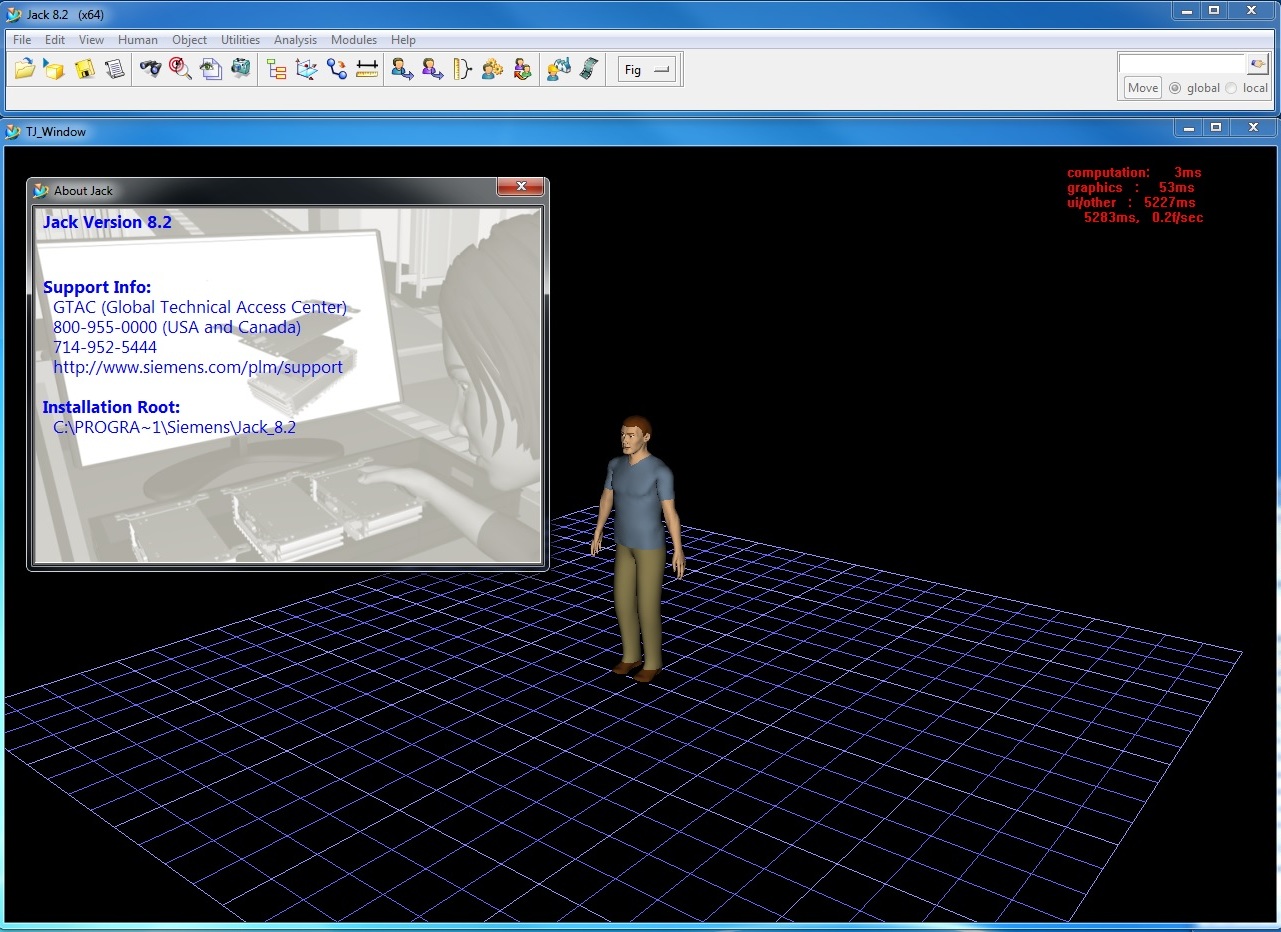Viewport: 1281px width, 932px height.
Task: Click the hand pointer icon beside the search field
Action: click(x=1258, y=63)
